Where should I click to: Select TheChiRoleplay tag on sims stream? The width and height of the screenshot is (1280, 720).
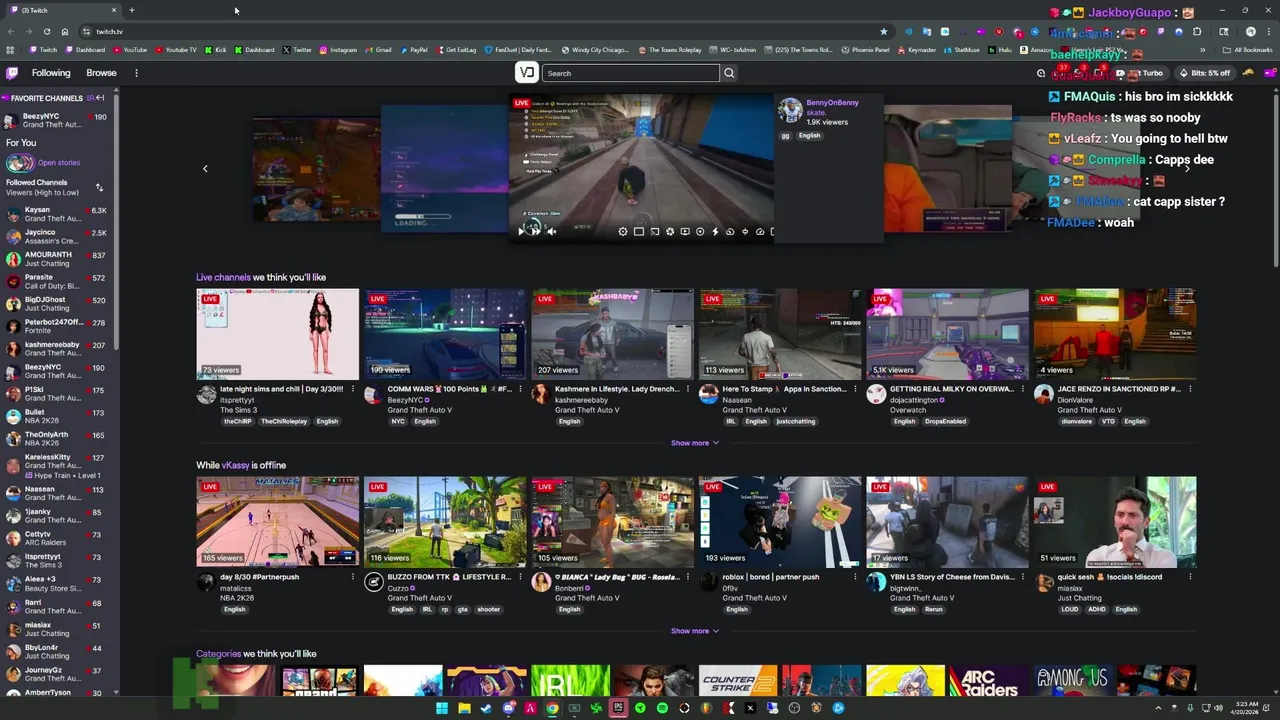click(284, 421)
